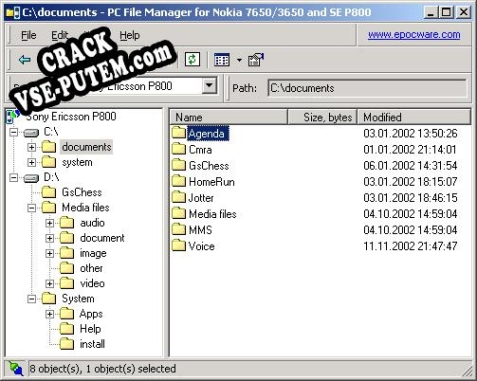The width and height of the screenshot is (477, 381).
Task: Expand the document folder node
Action: [x=50, y=238]
